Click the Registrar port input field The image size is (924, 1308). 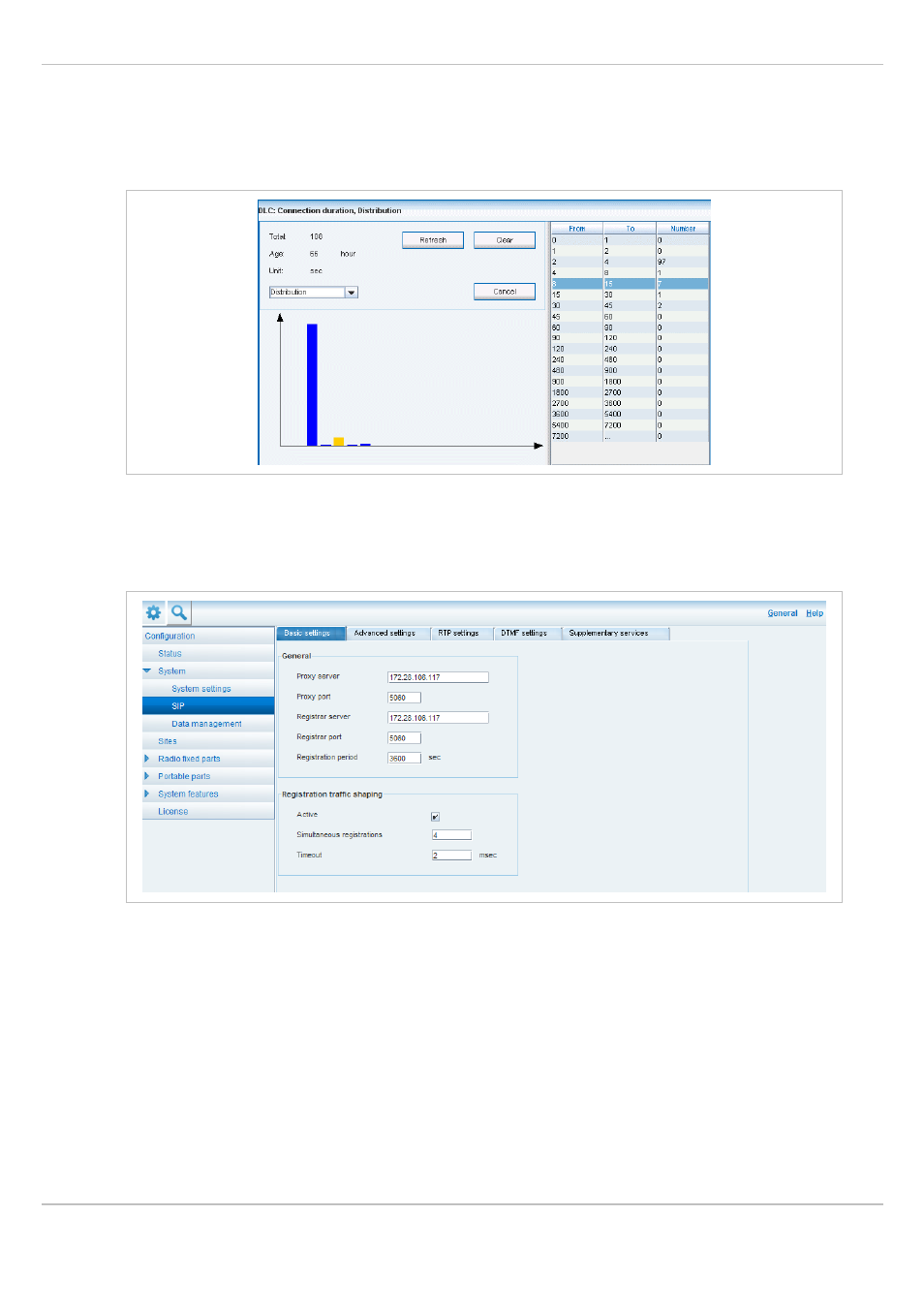404,738
